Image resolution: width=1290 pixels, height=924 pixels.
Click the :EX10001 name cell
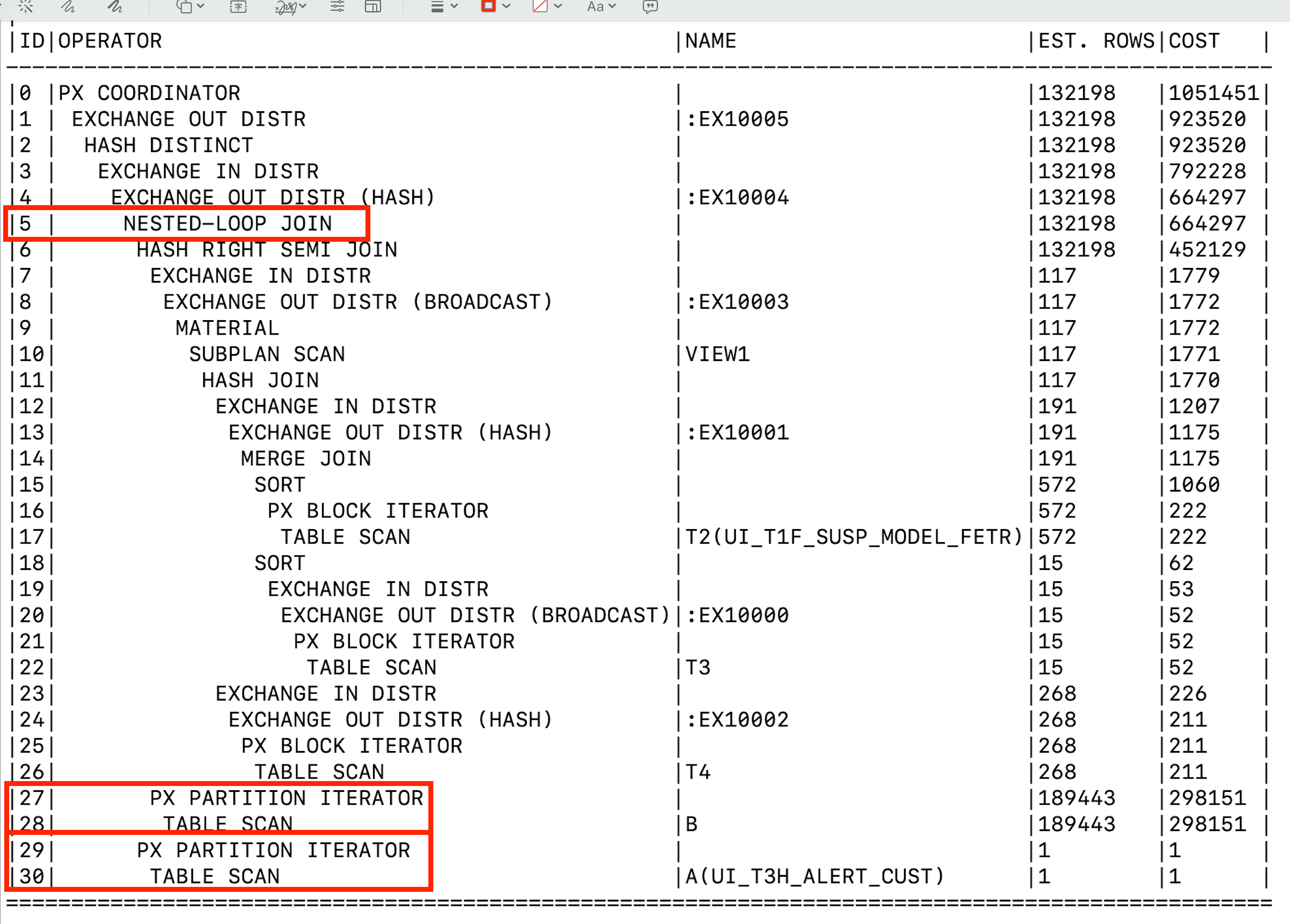click(737, 432)
